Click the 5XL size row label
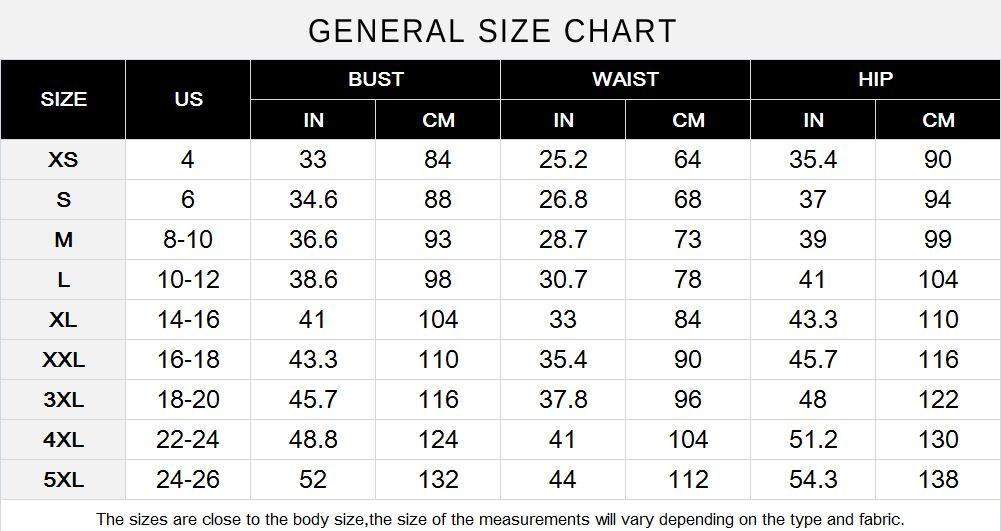Image resolution: width=1001 pixels, height=531 pixels. click(63, 480)
